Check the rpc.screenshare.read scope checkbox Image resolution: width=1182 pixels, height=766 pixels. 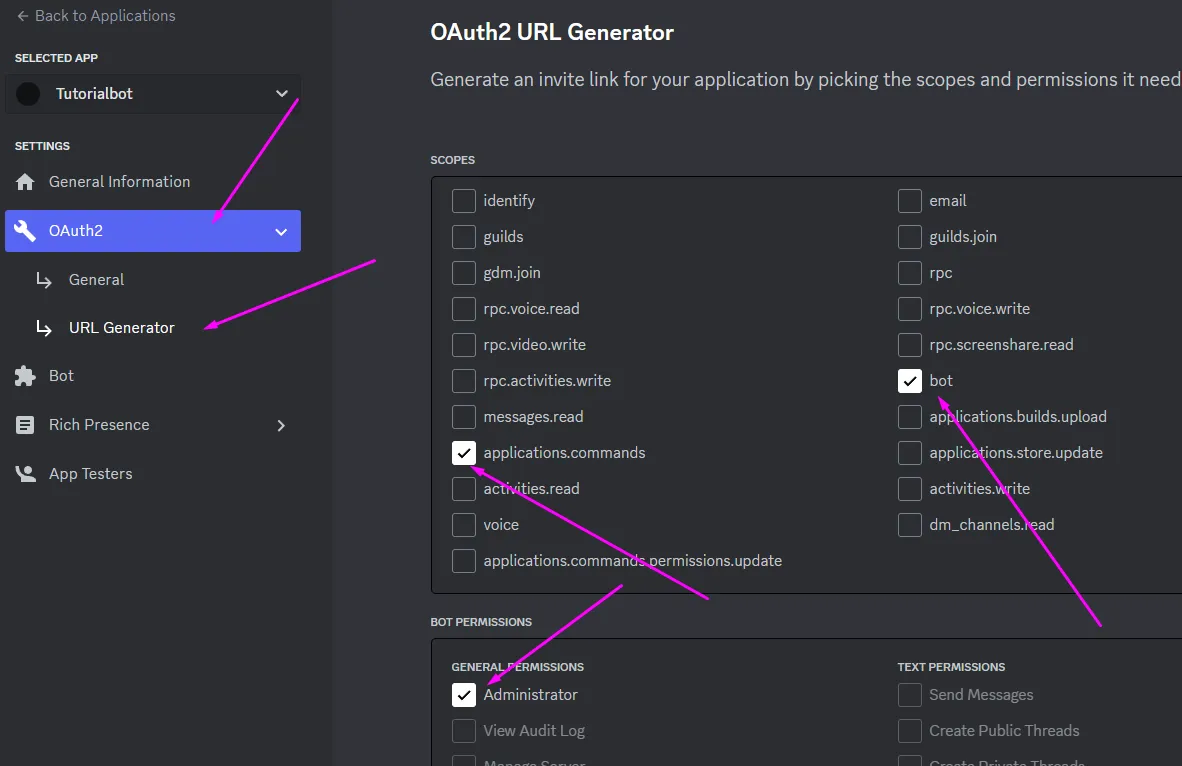[x=910, y=345]
